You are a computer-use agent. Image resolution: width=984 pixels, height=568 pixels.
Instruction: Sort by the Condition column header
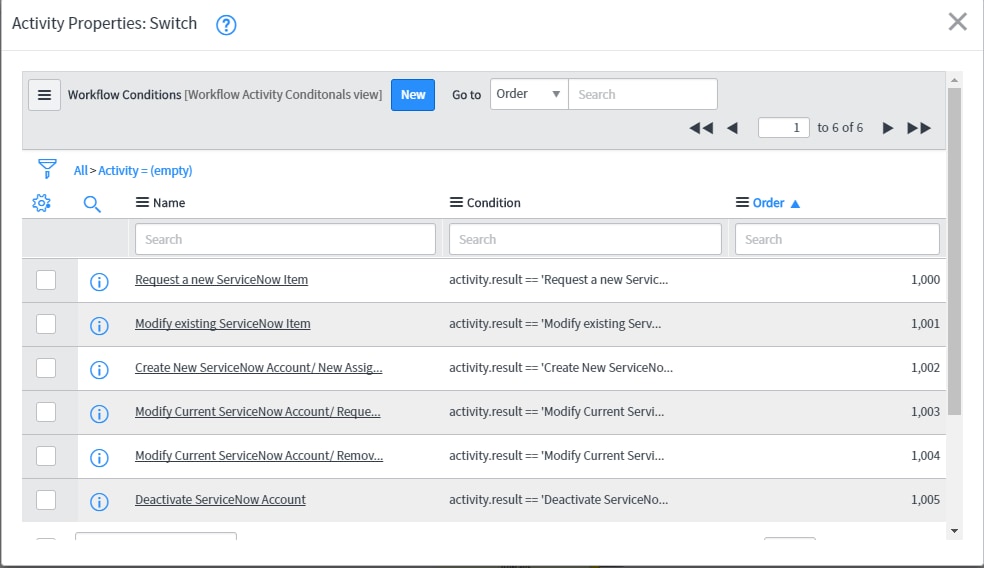493,203
